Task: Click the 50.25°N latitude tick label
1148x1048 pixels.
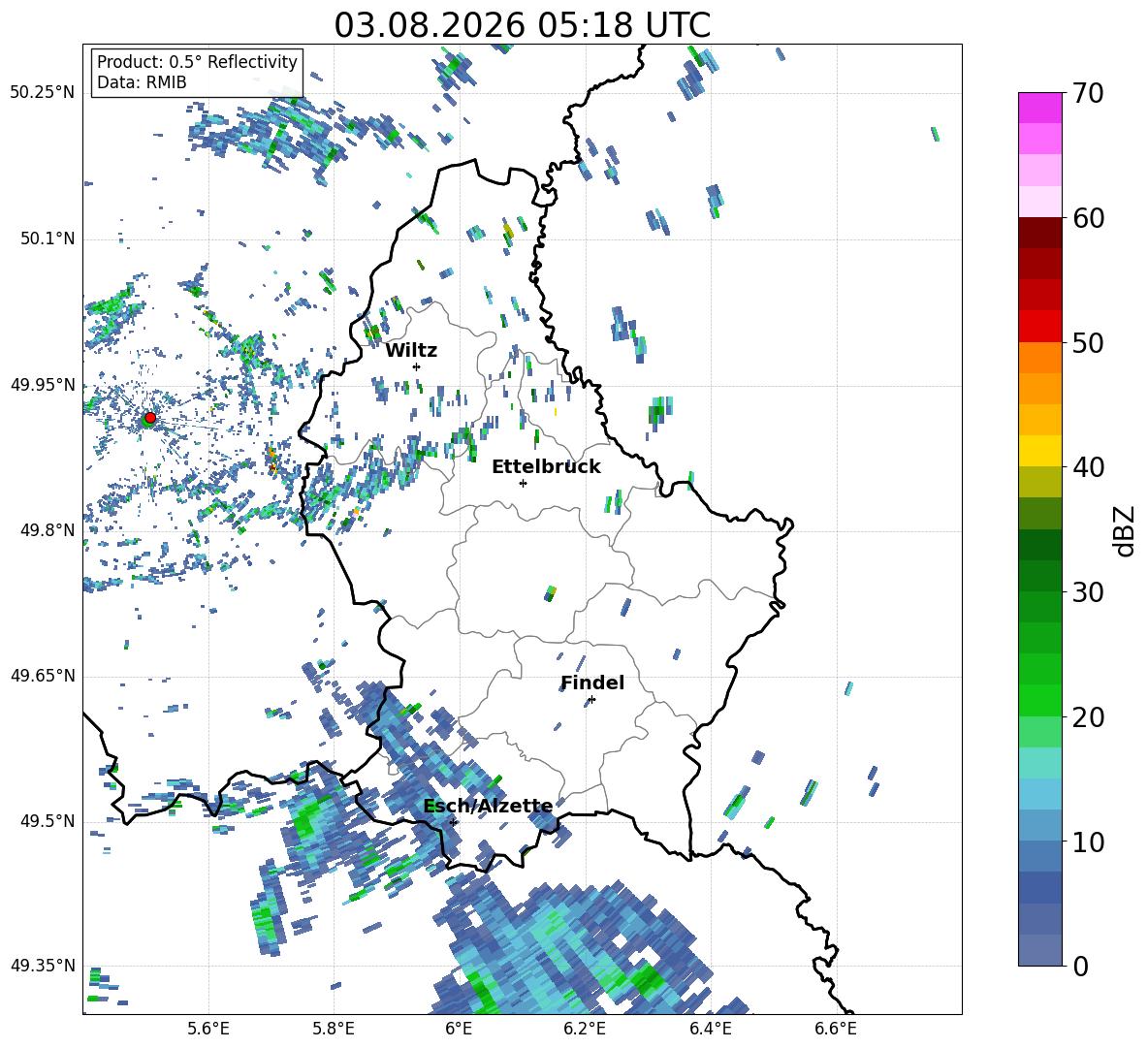Action: click(43, 93)
